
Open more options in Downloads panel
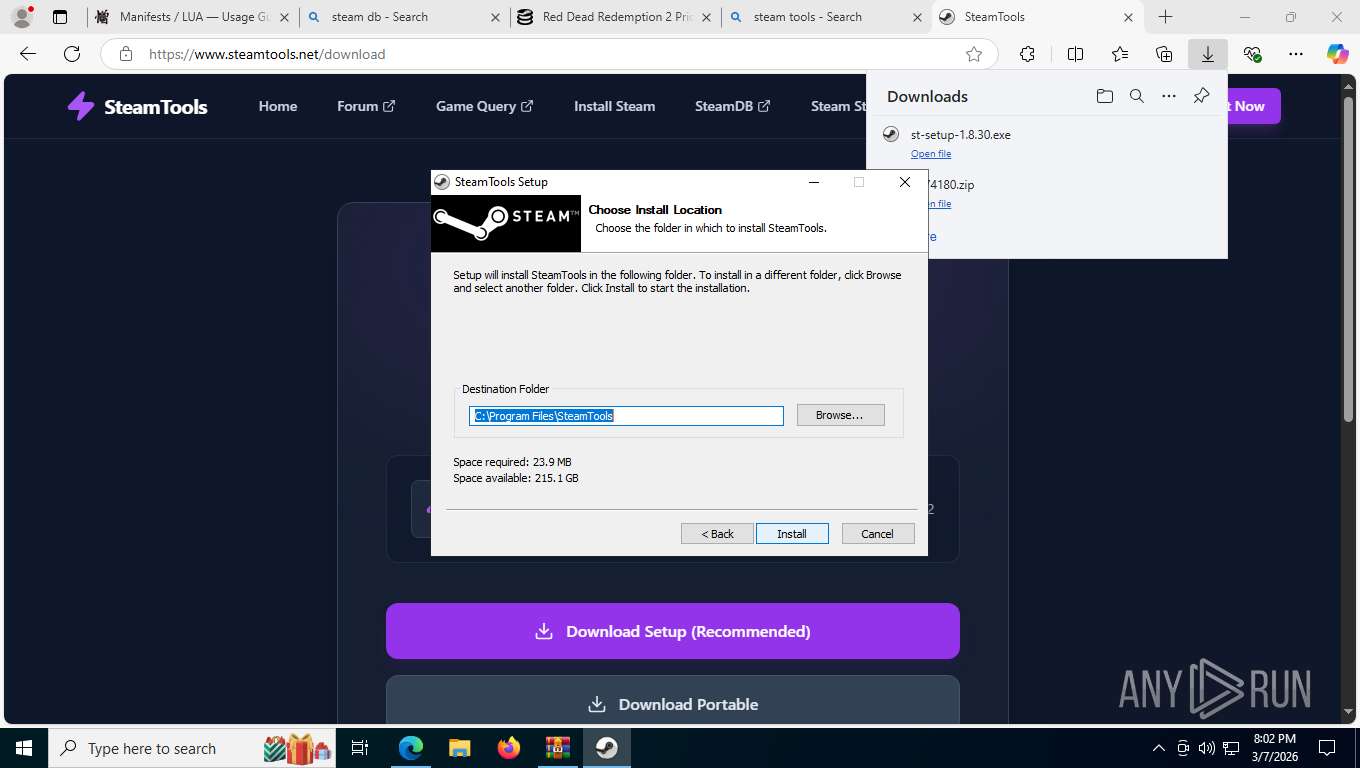[x=1169, y=96]
